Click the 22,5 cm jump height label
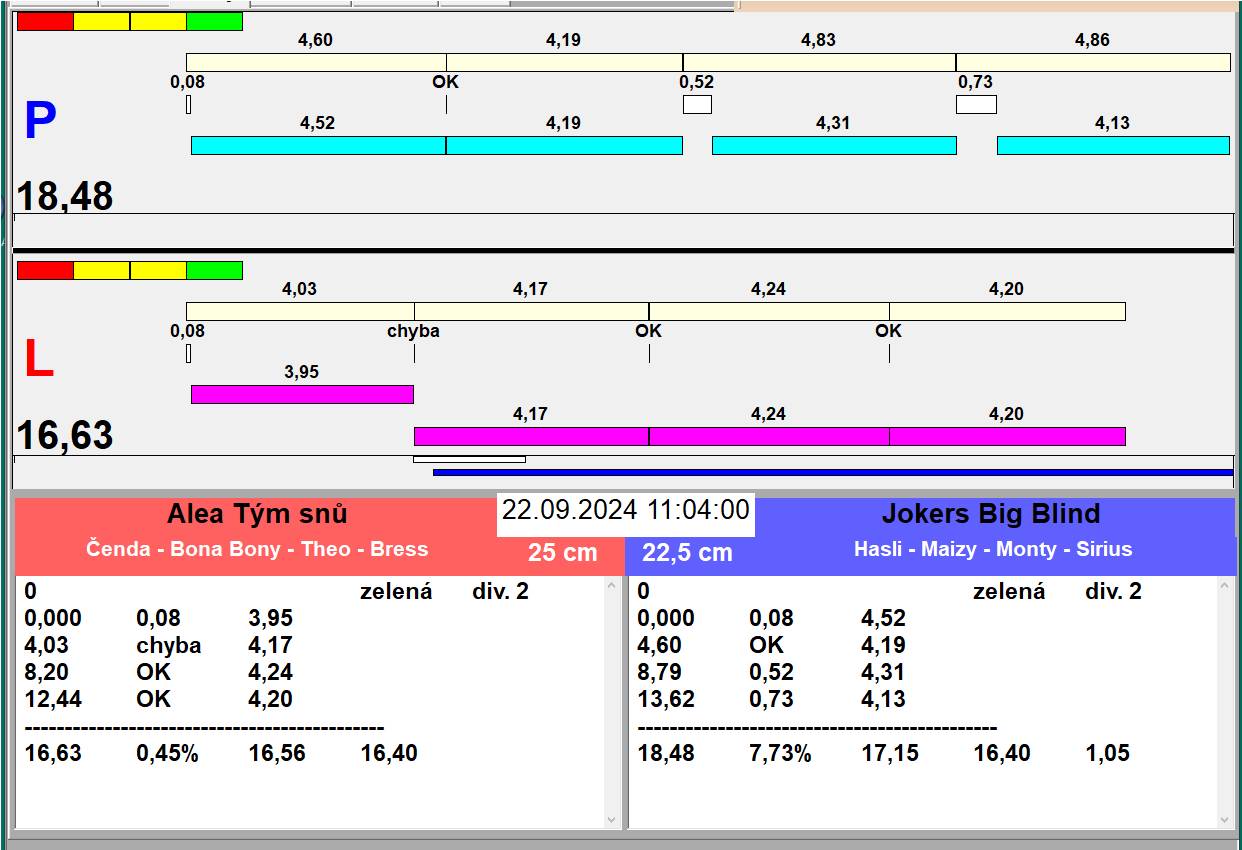Image resolution: width=1242 pixels, height=850 pixels. [687, 552]
